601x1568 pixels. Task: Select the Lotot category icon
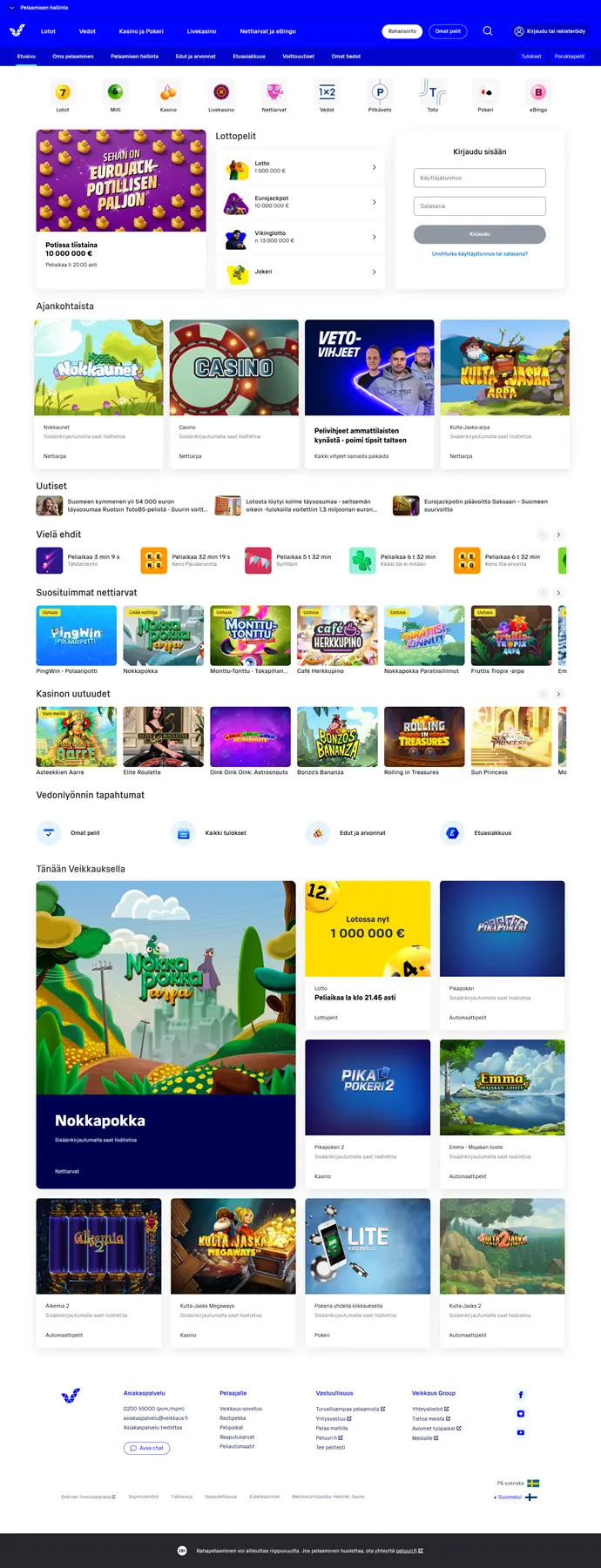pos(63,91)
